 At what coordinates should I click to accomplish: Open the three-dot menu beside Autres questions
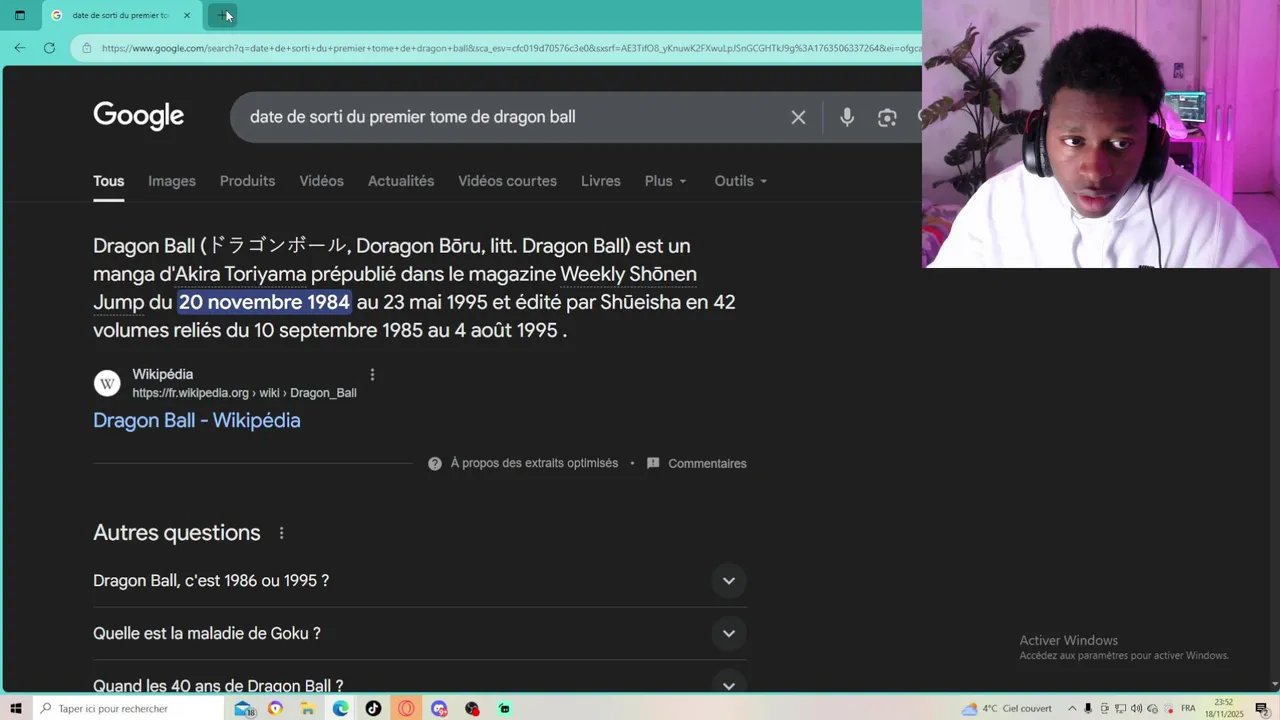(x=281, y=533)
